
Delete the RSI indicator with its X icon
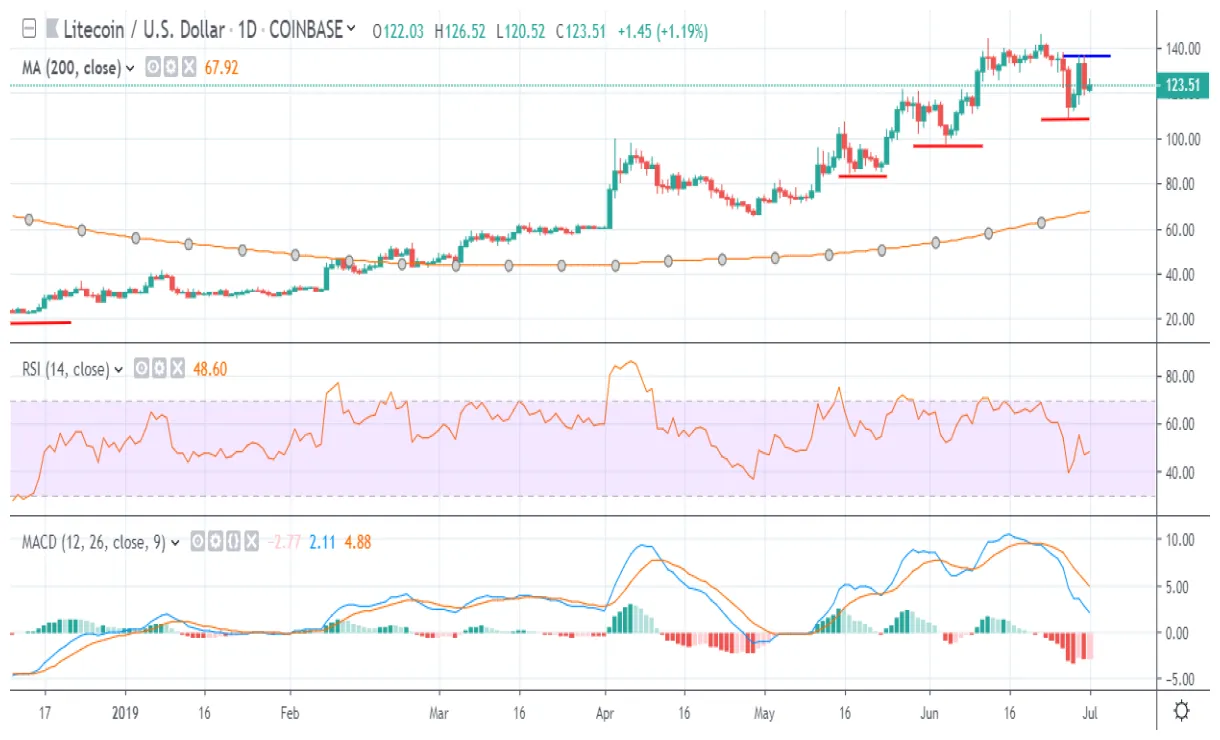[177, 368]
